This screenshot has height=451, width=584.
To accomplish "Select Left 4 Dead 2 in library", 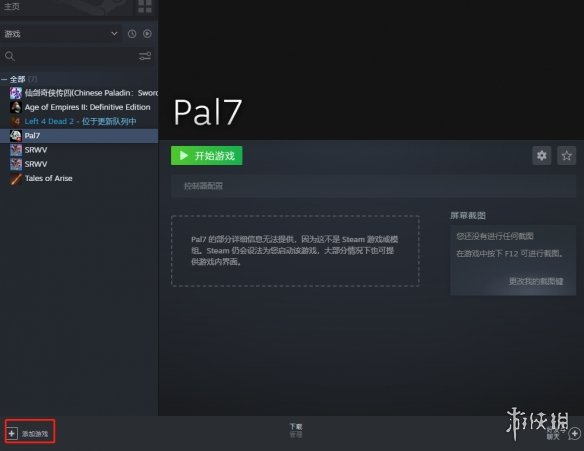I will [79, 121].
